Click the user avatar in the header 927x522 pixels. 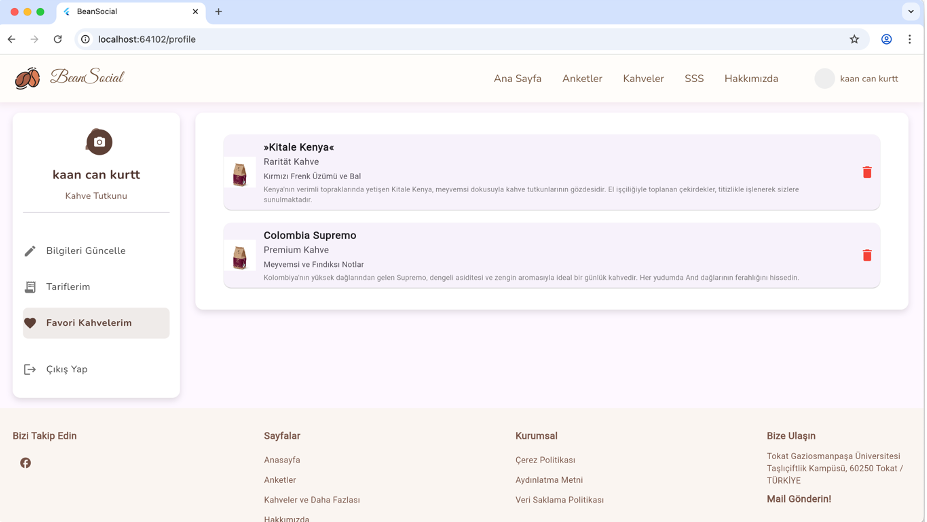[x=824, y=79]
